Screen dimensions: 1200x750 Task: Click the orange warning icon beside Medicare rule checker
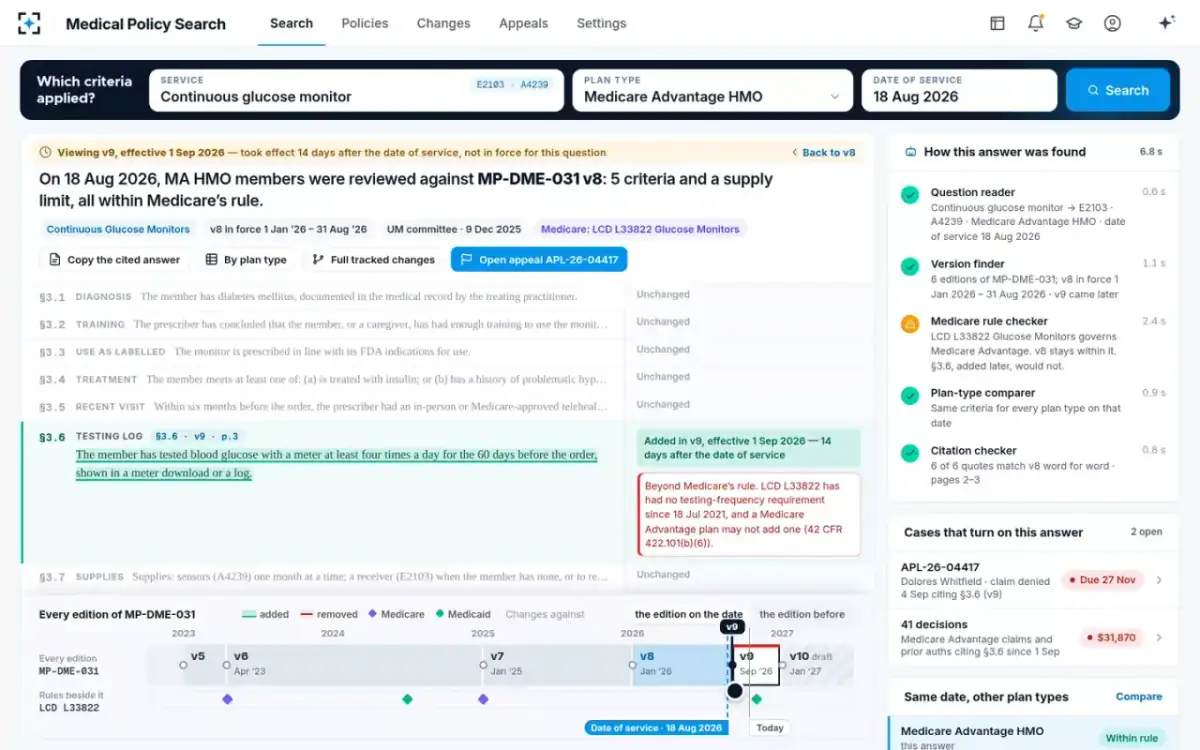tap(910, 324)
